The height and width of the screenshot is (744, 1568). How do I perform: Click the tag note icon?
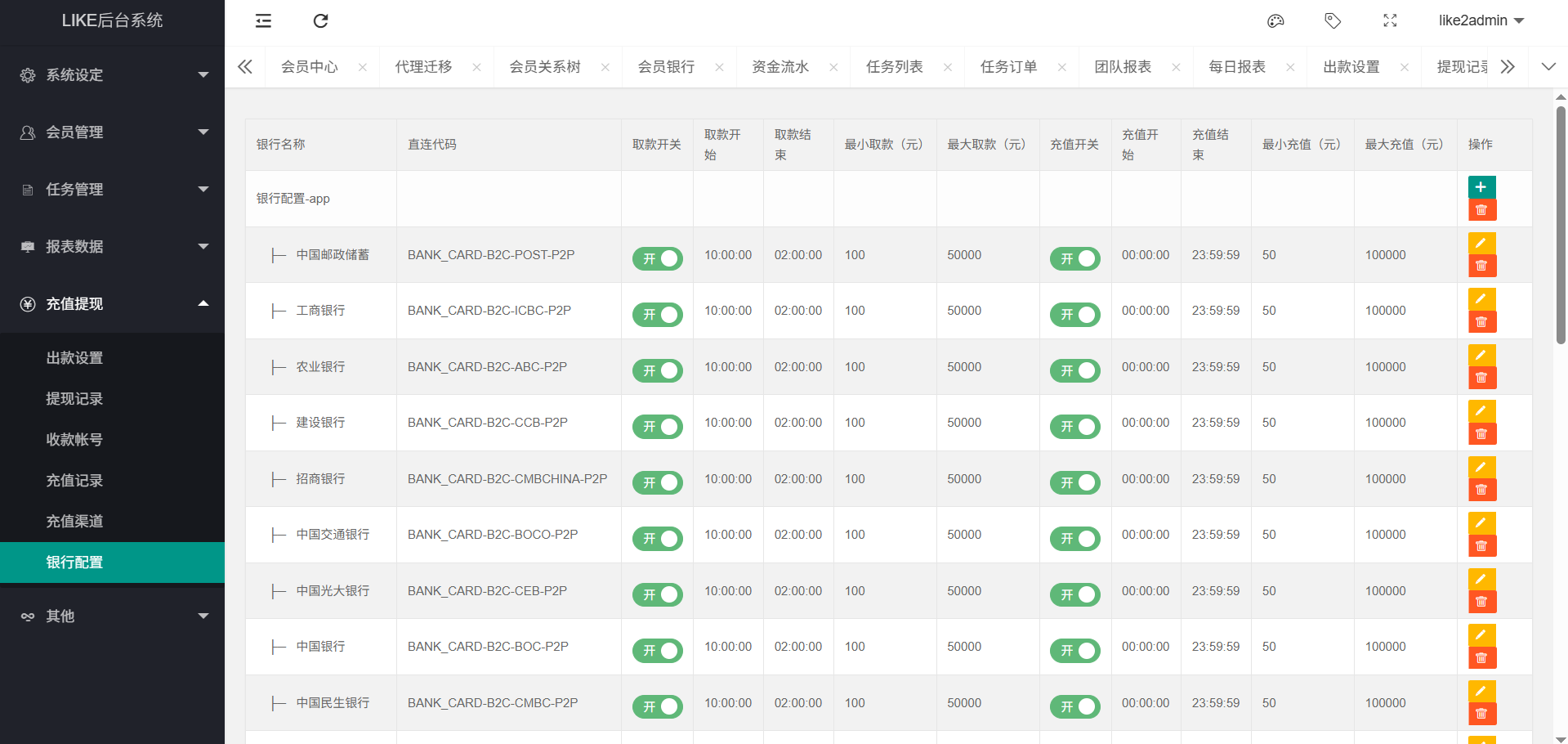coord(1333,21)
